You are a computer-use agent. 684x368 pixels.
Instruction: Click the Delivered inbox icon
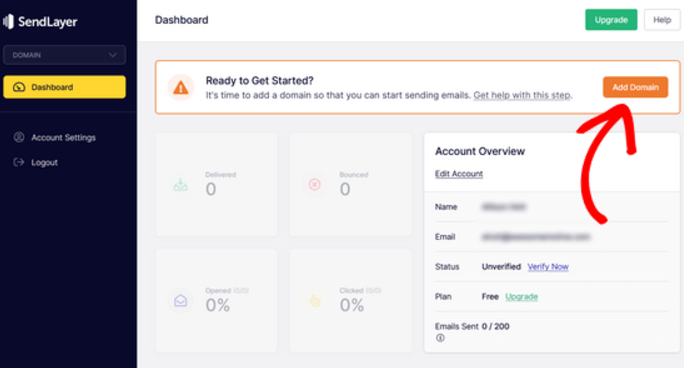[180, 184]
